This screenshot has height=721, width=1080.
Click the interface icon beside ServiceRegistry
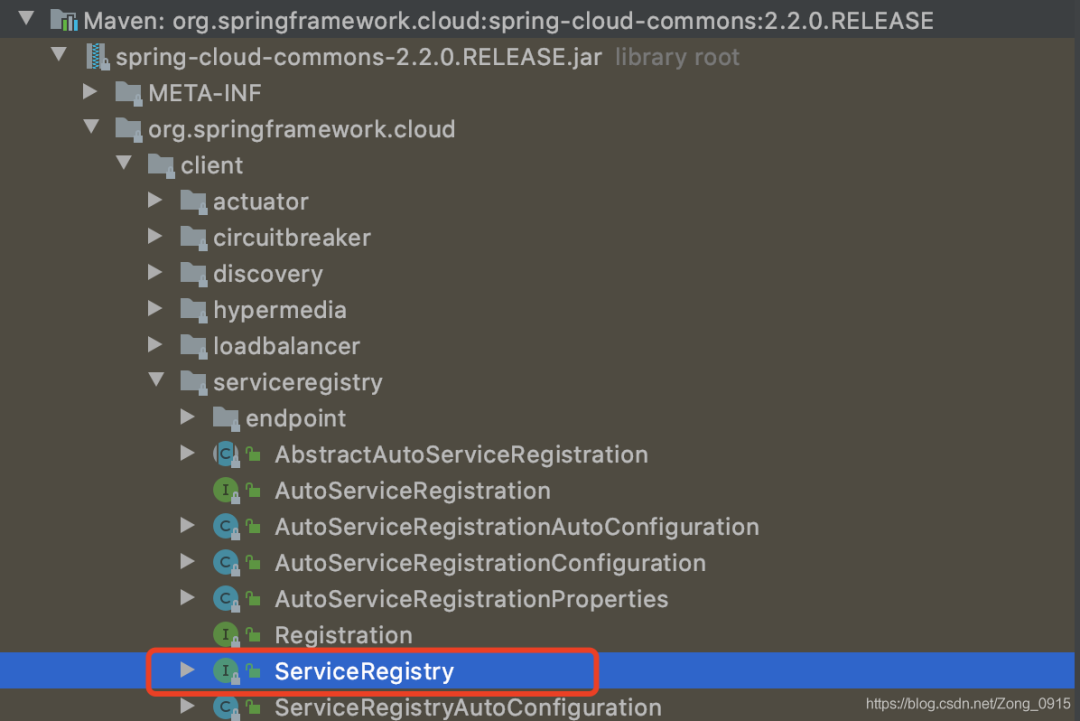pyautogui.click(x=226, y=671)
